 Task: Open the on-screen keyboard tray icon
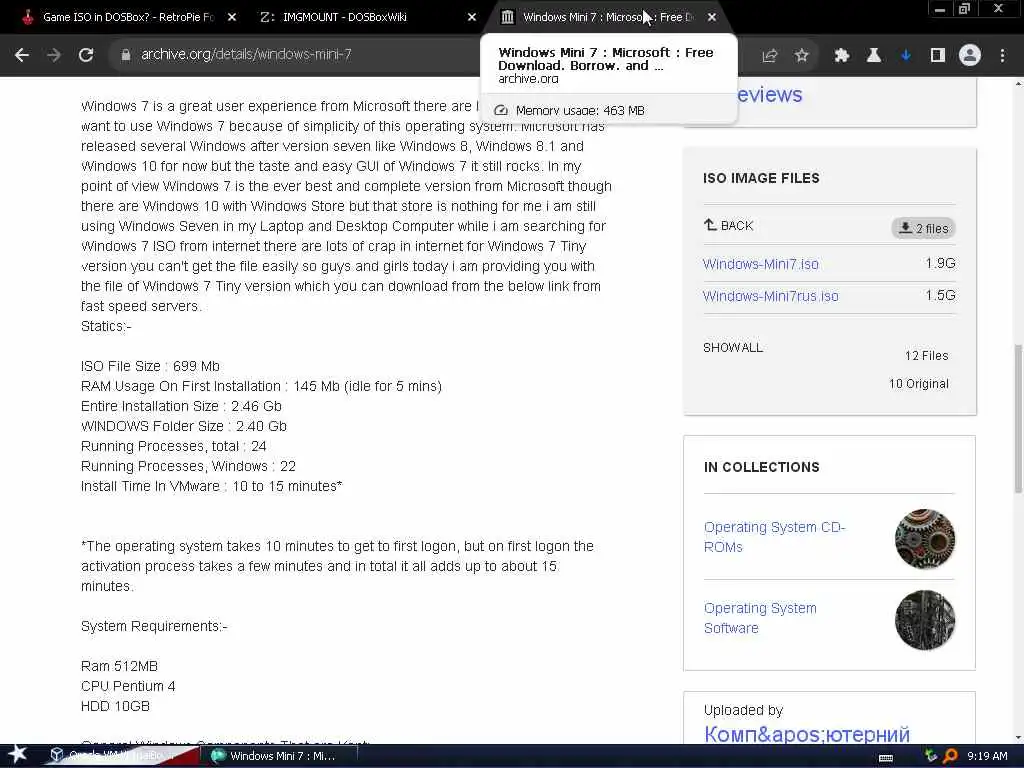[x=886, y=757]
